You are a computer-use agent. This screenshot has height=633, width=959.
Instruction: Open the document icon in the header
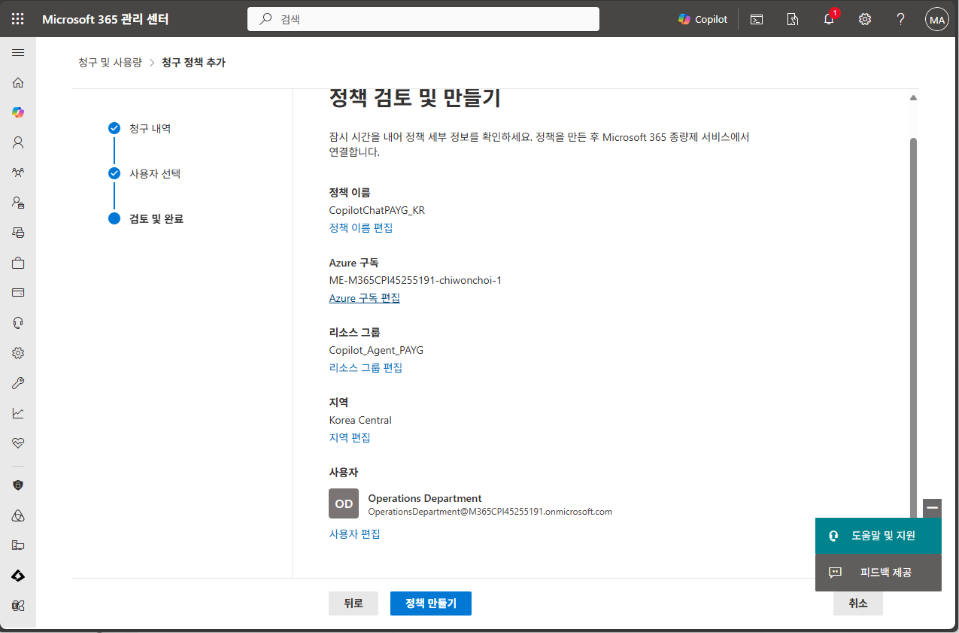pos(792,20)
